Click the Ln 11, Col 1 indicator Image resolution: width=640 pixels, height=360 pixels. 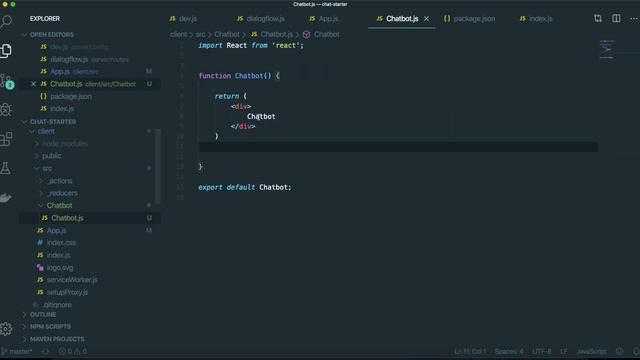(x=470, y=351)
